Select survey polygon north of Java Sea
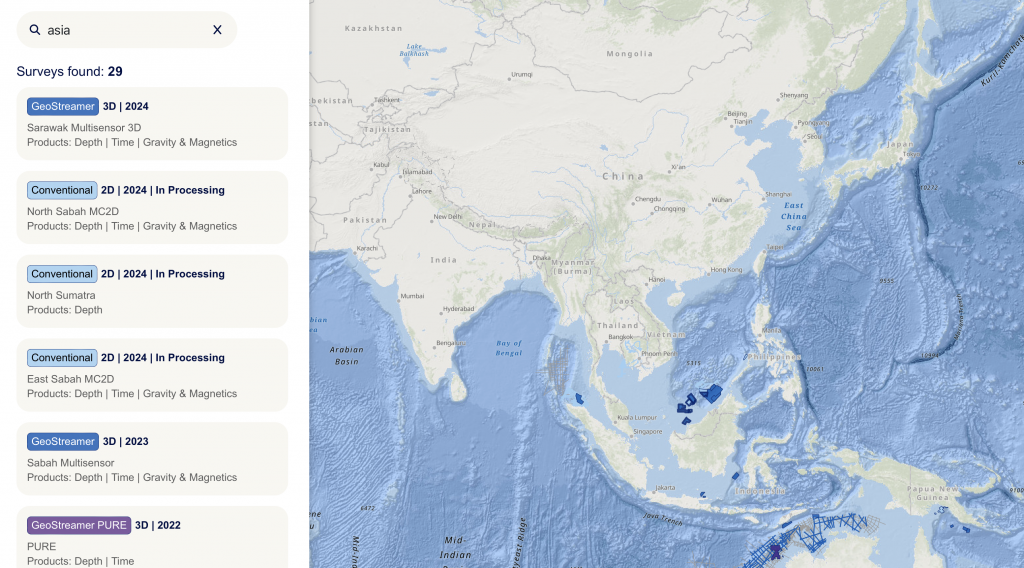 point(736,476)
